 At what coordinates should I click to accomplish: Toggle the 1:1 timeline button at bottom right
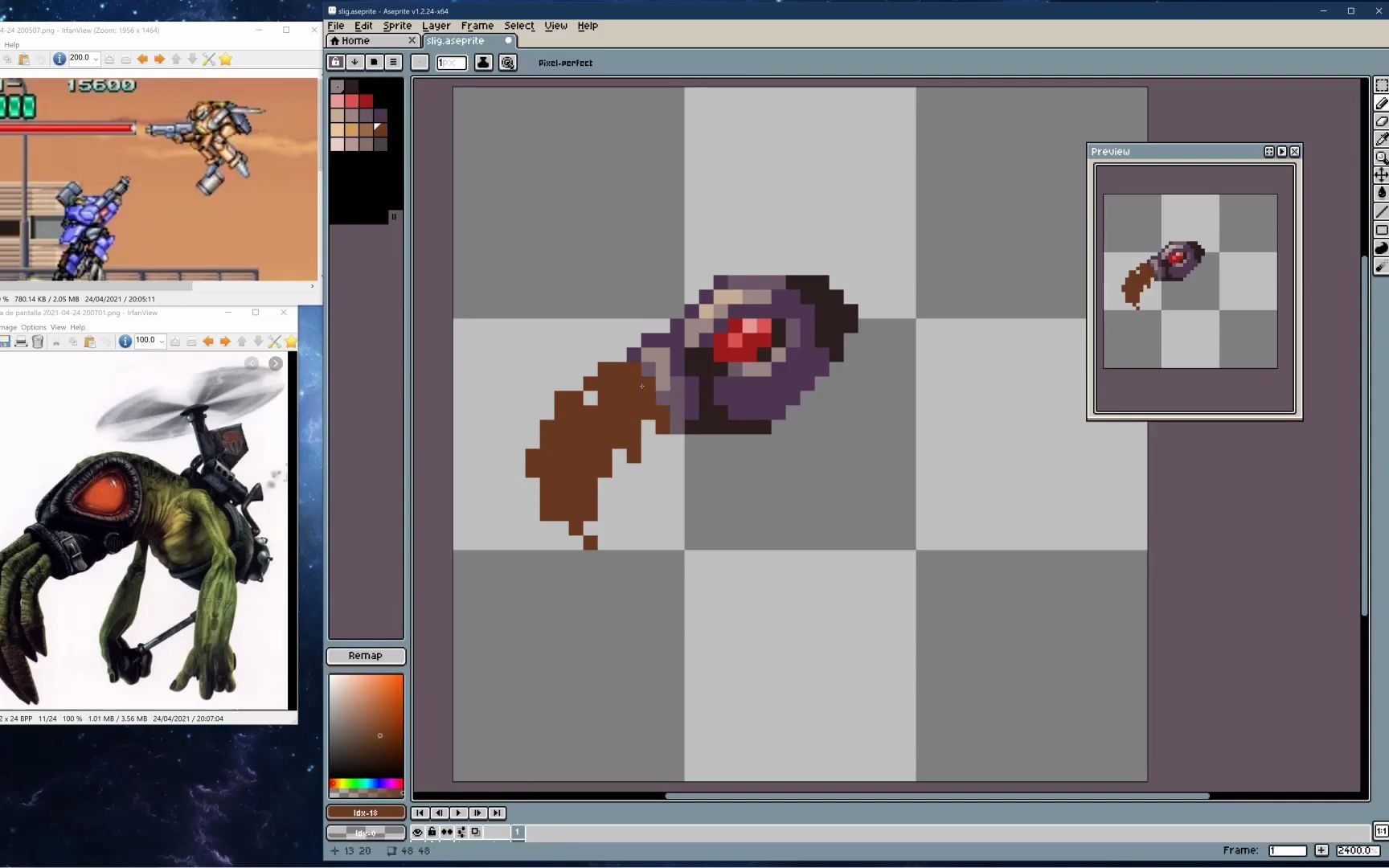(x=1381, y=831)
